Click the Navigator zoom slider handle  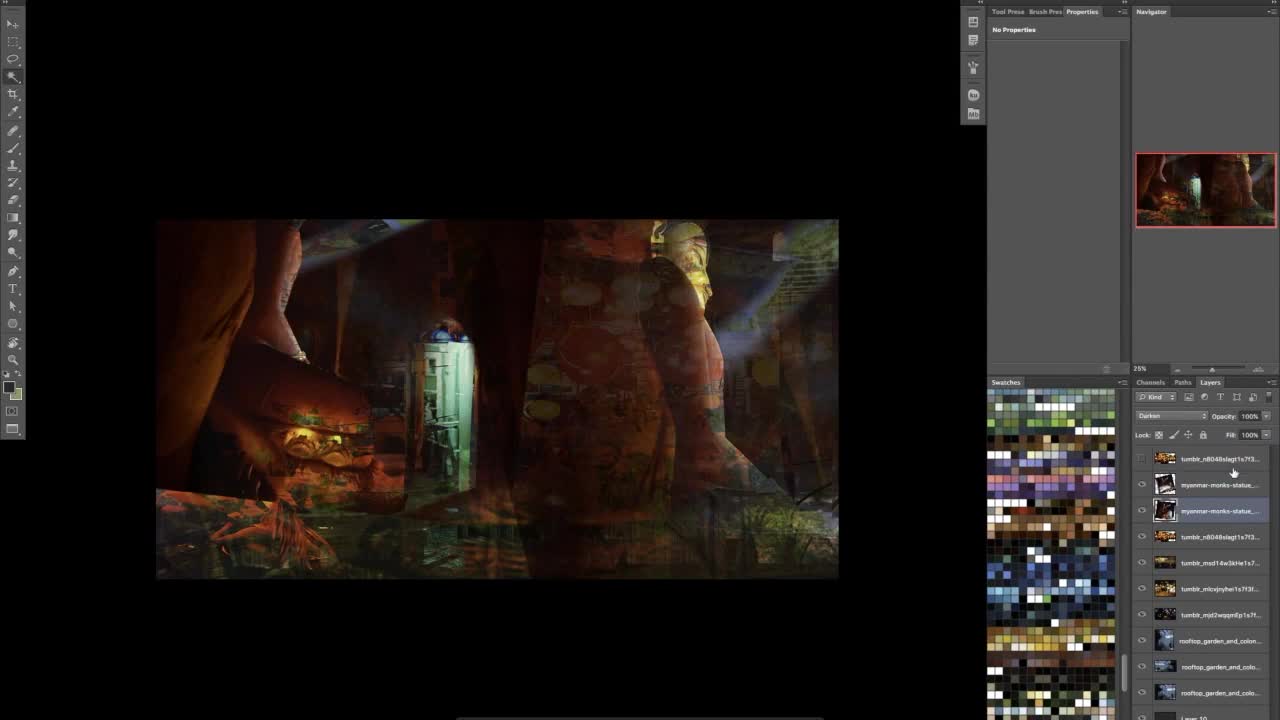click(x=1212, y=369)
